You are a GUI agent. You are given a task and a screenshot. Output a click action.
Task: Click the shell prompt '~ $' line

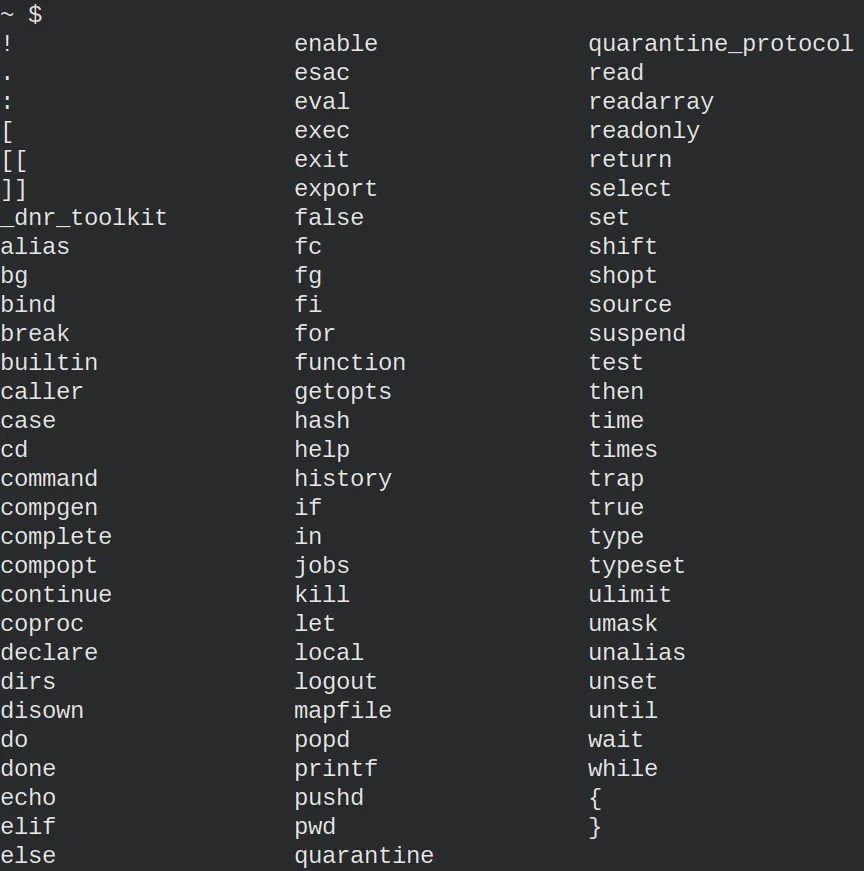coord(22,14)
